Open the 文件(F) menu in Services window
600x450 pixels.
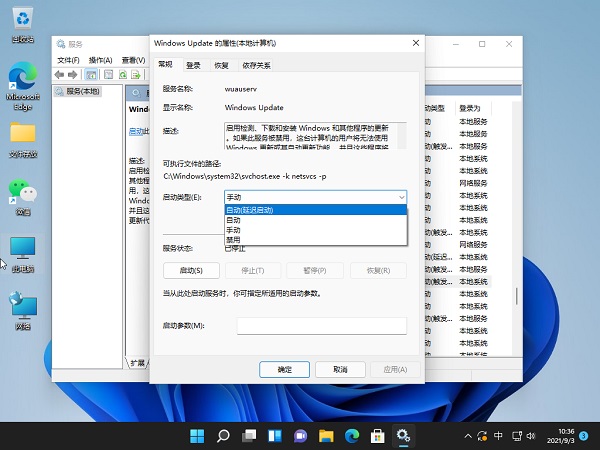coord(67,60)
